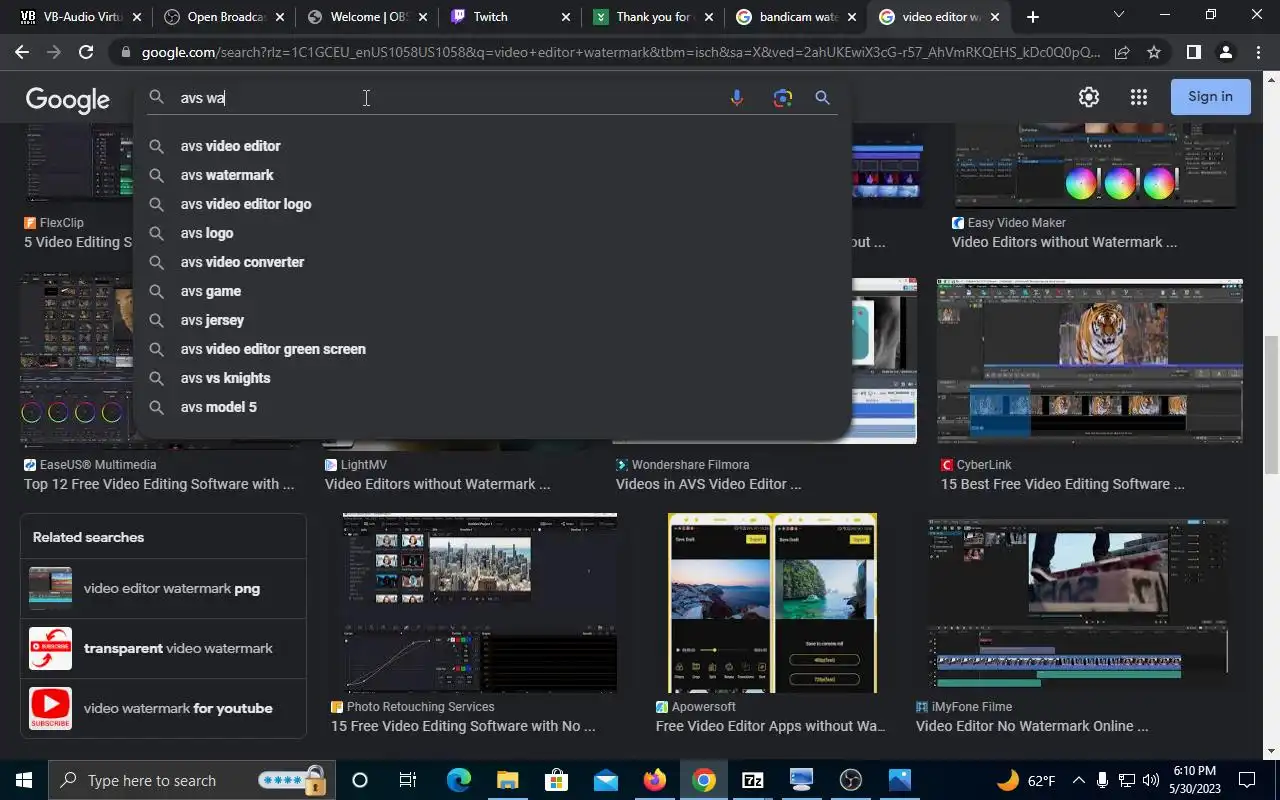Open Firefox from taskbar
1280x800 pixels.
(655, 780)
